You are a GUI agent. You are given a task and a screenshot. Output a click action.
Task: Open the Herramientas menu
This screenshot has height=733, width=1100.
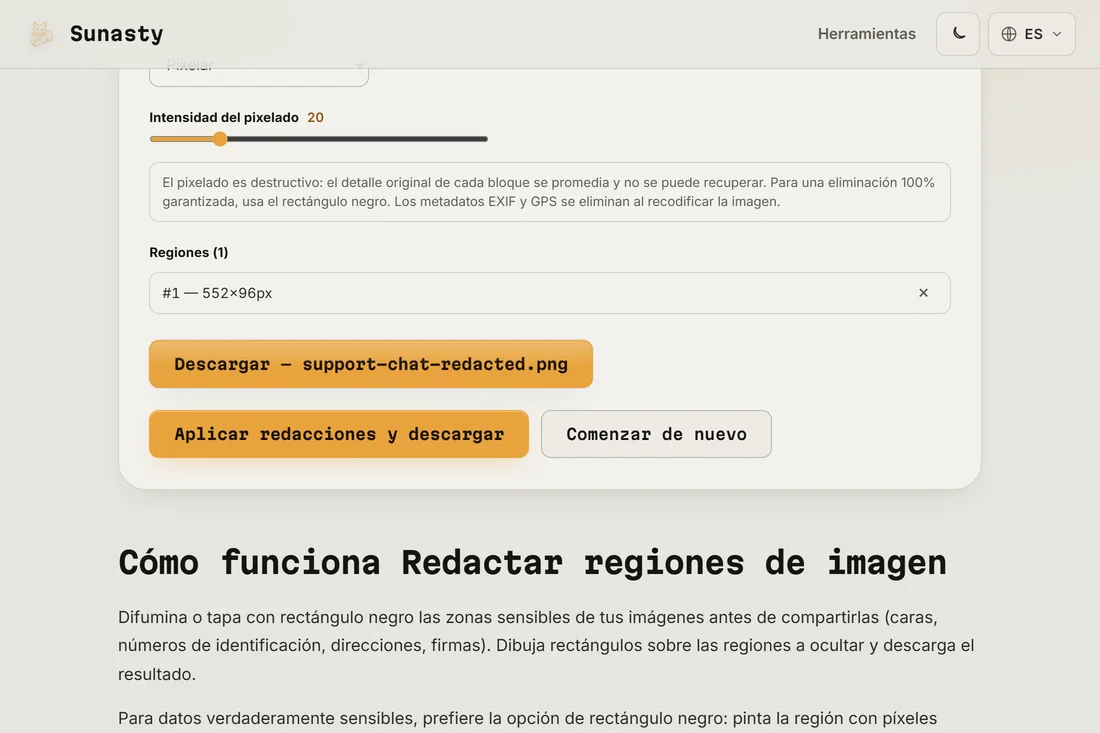866,34
